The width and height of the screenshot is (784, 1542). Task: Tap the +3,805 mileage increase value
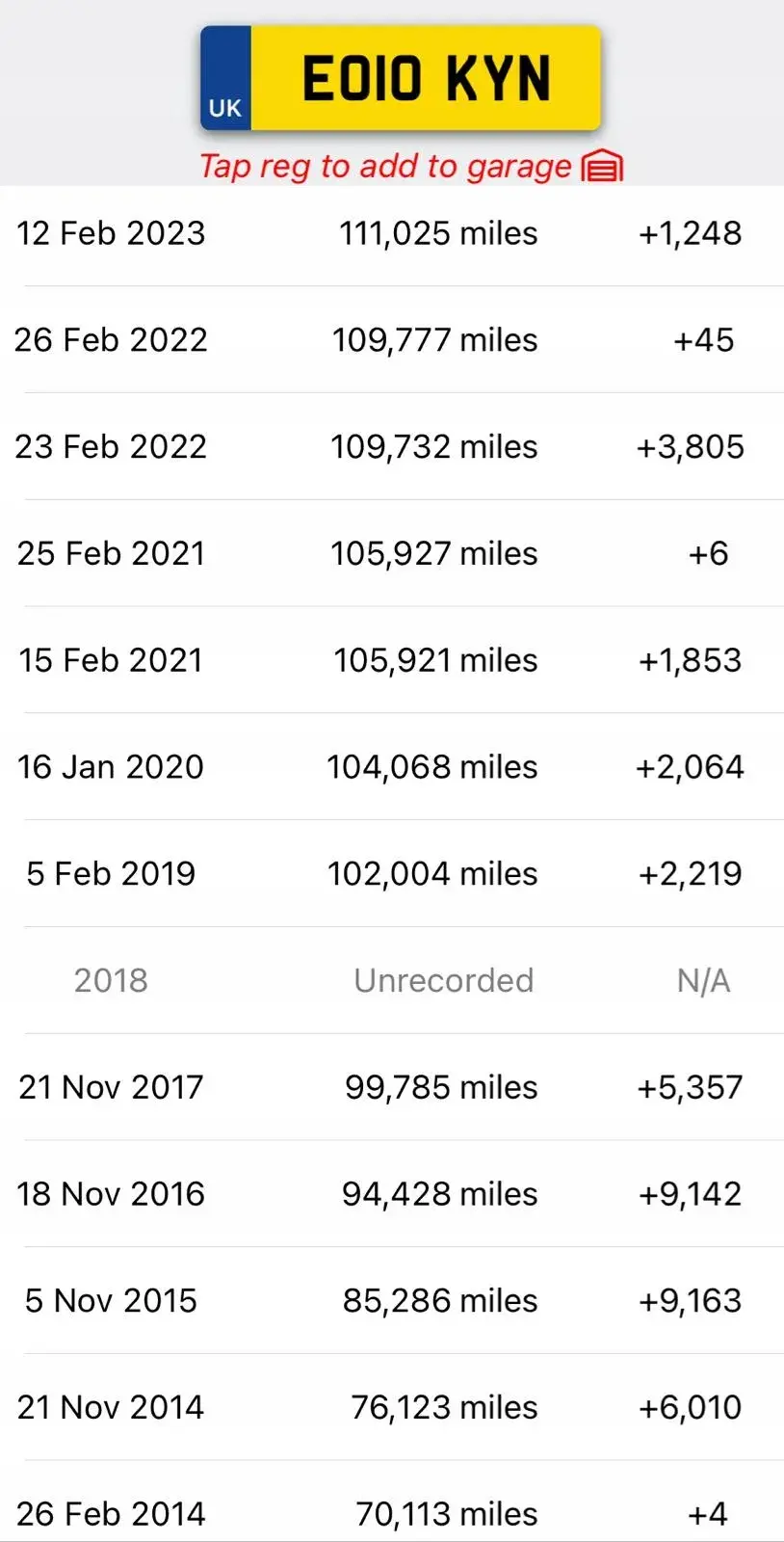pos(691,446)
